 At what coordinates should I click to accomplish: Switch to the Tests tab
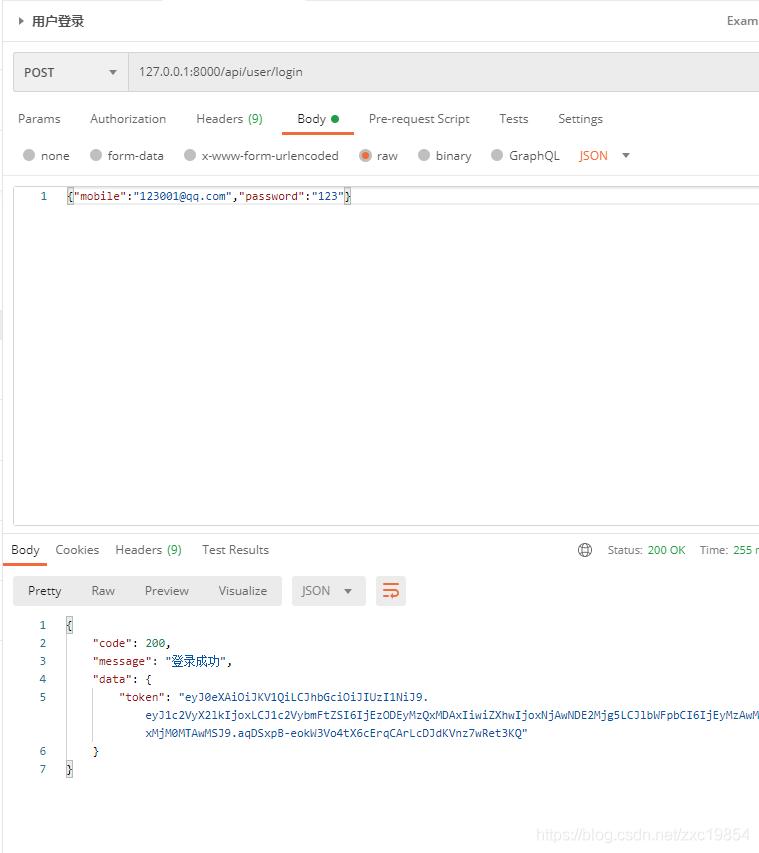[x=513, y=119]
